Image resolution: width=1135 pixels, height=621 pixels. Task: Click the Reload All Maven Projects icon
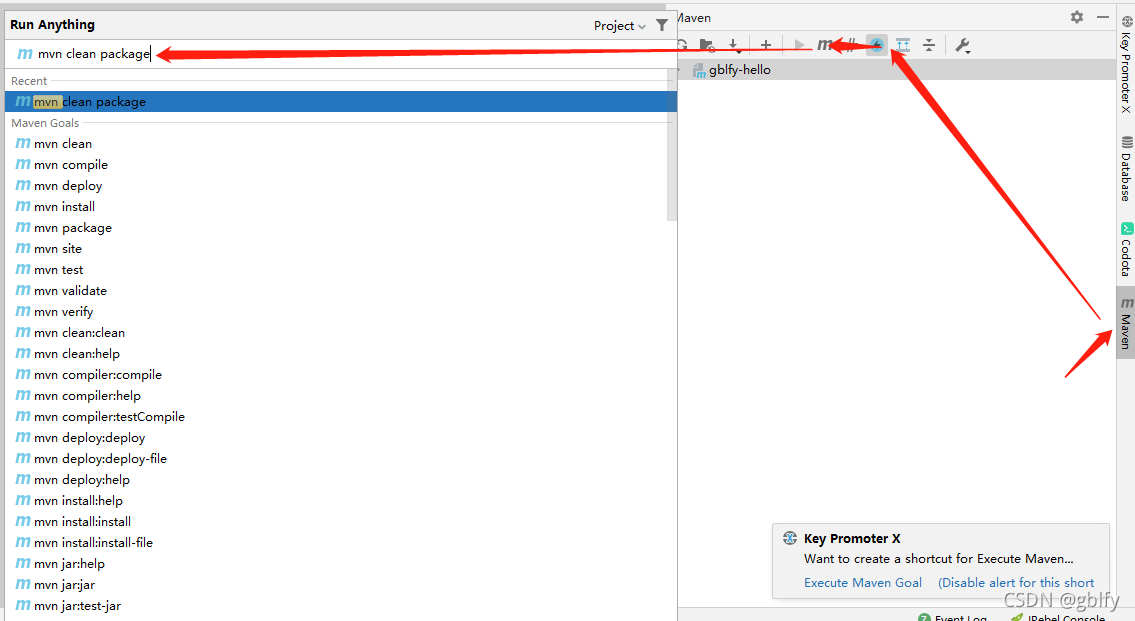tap(683, 45)
